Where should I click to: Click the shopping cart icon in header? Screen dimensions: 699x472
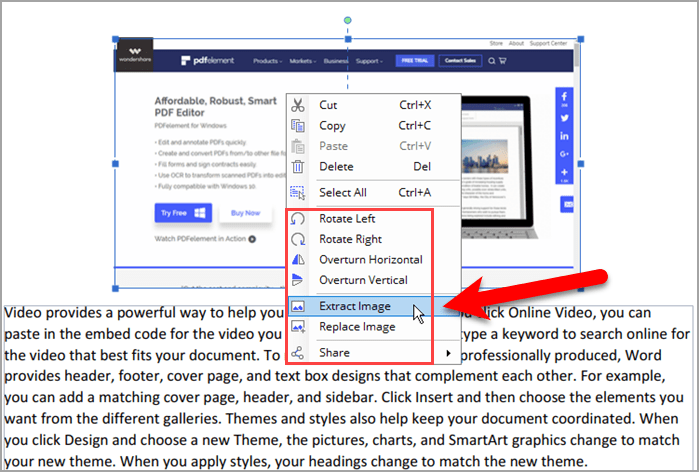pos(502,61)
